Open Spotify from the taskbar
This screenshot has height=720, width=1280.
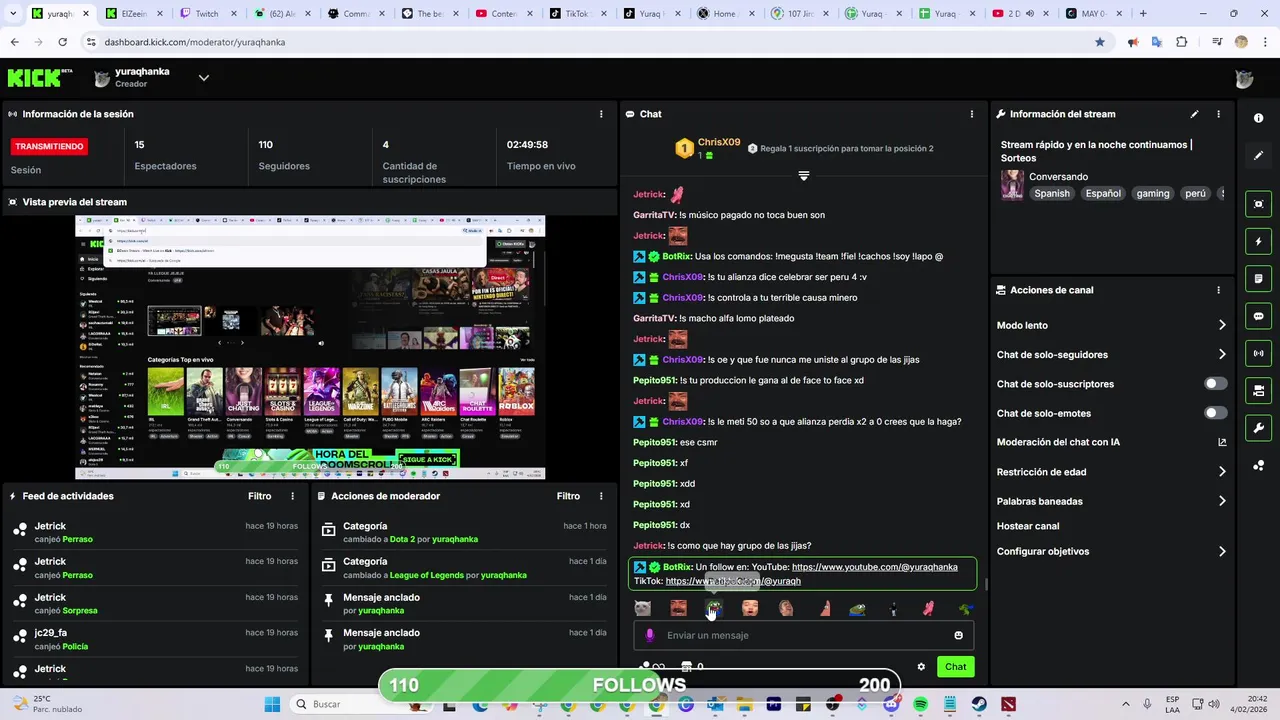(x=921, y=704)
